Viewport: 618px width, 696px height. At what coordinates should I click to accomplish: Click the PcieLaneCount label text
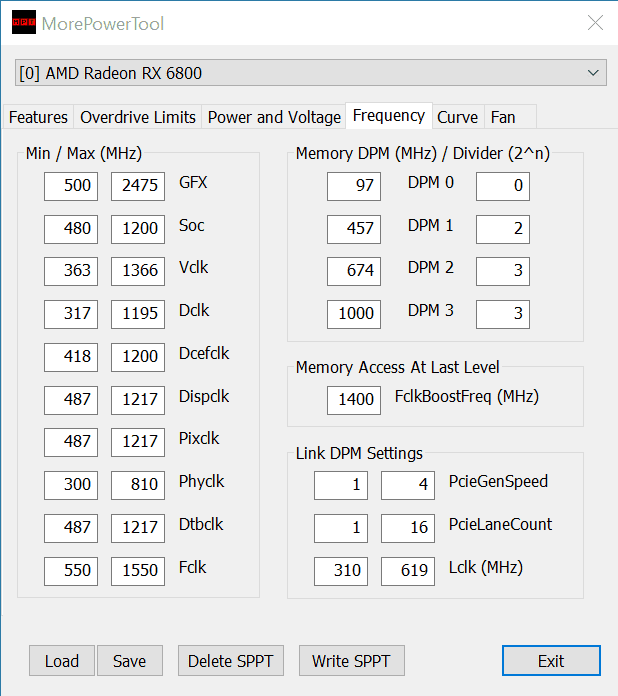pos(500,524)
